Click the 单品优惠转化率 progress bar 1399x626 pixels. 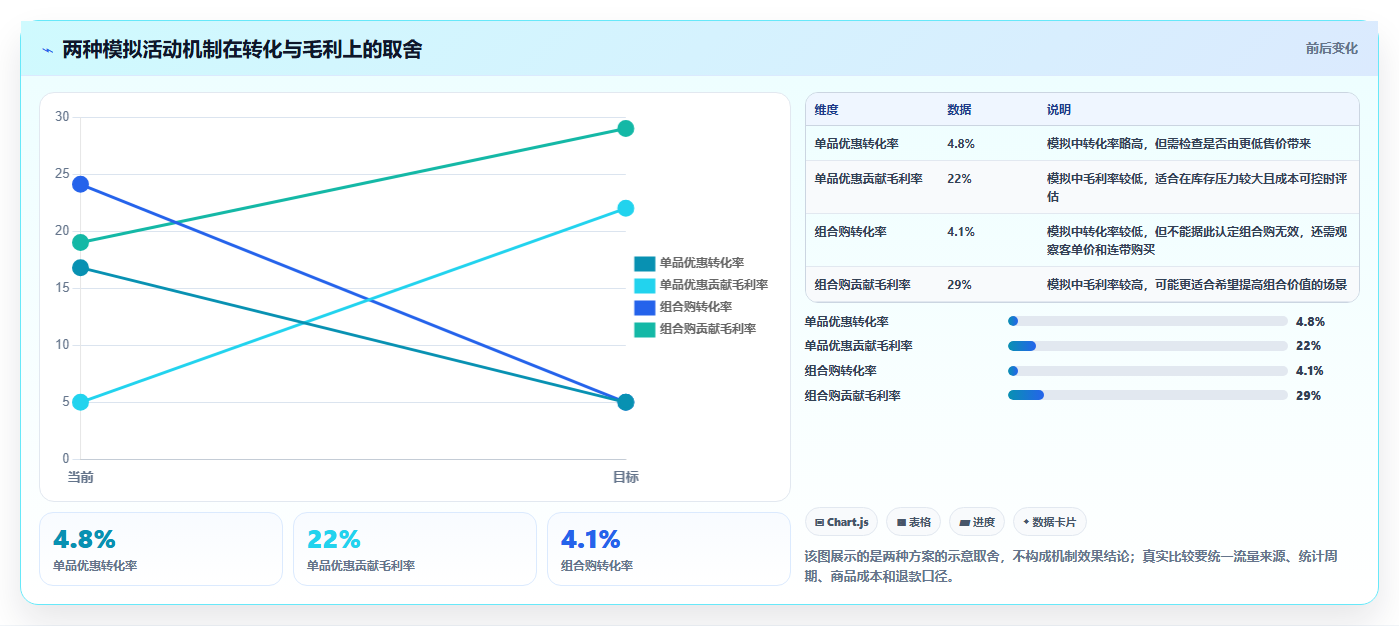coord(1148,322)
